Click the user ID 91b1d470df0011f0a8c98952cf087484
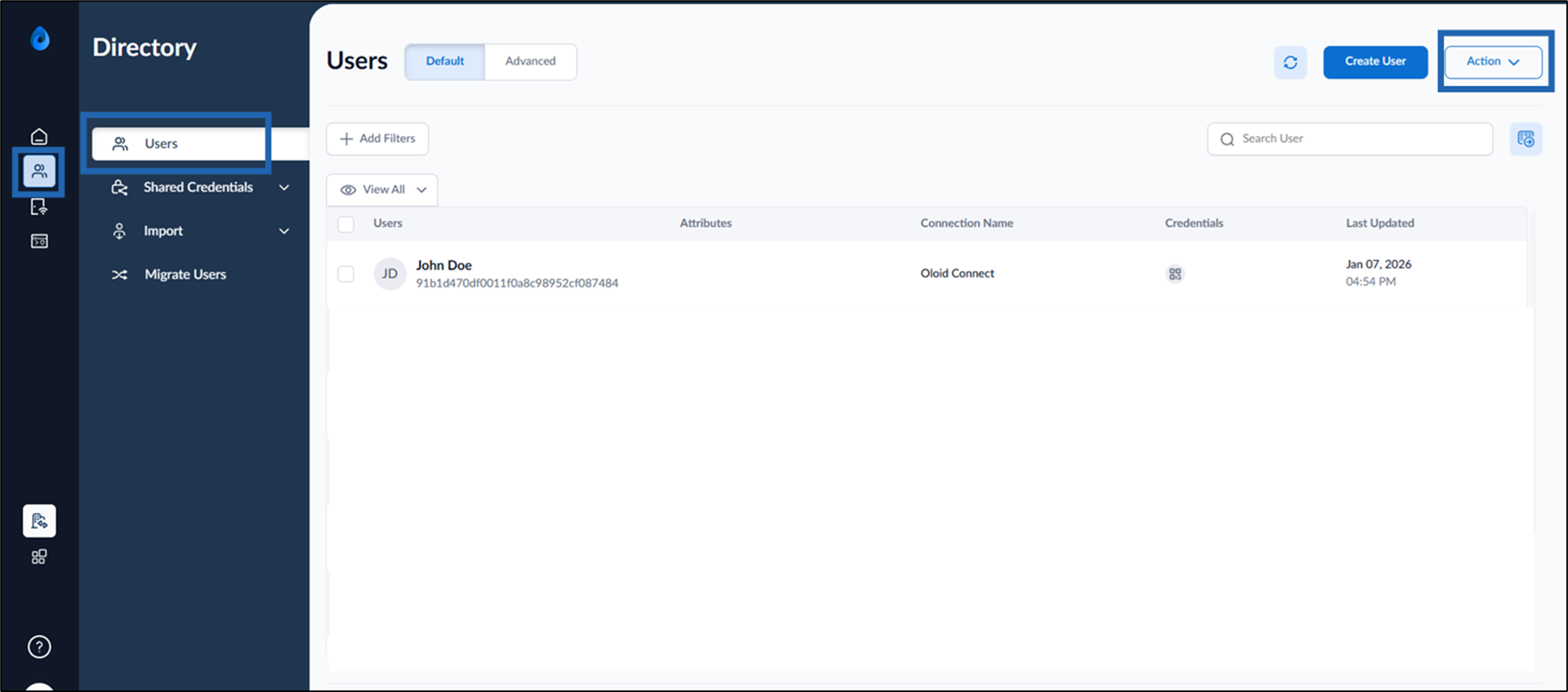 (517, 283)
